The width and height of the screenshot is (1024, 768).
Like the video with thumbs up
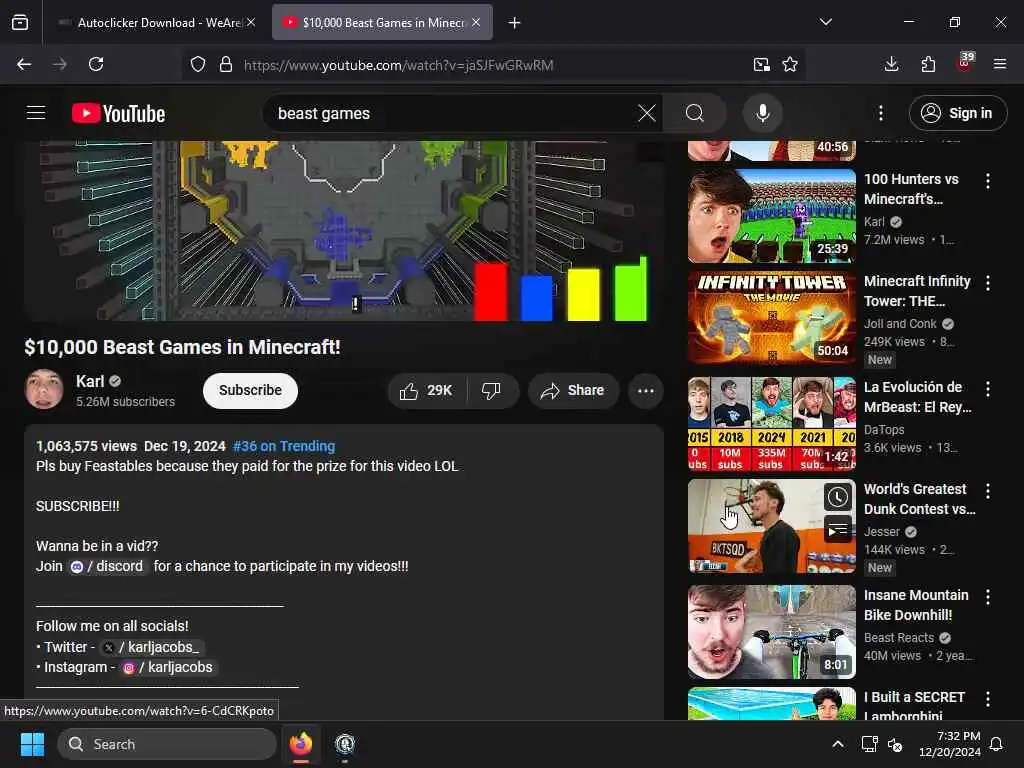coord(428,391)
